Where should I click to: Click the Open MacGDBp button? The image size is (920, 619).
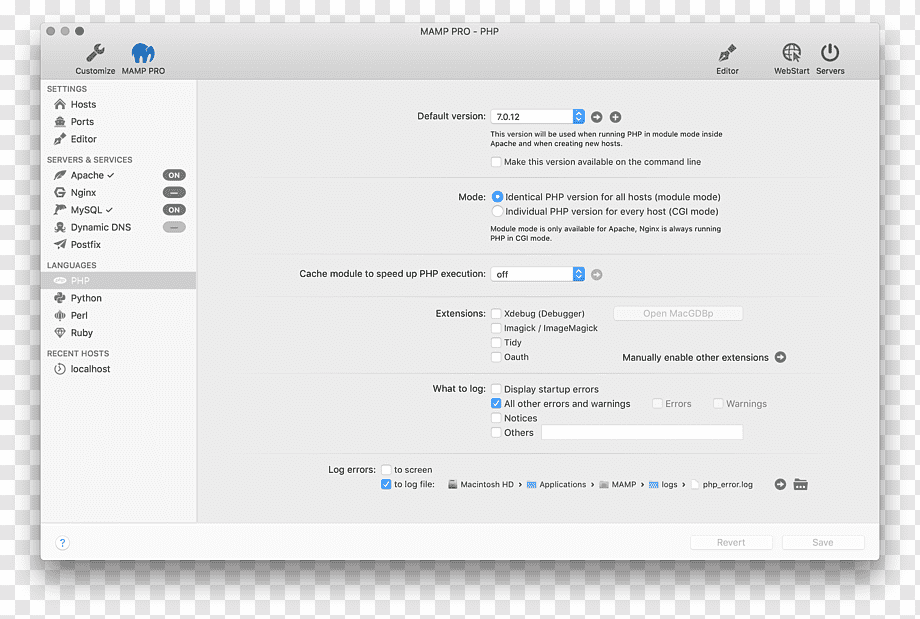(x=678, y=313)
